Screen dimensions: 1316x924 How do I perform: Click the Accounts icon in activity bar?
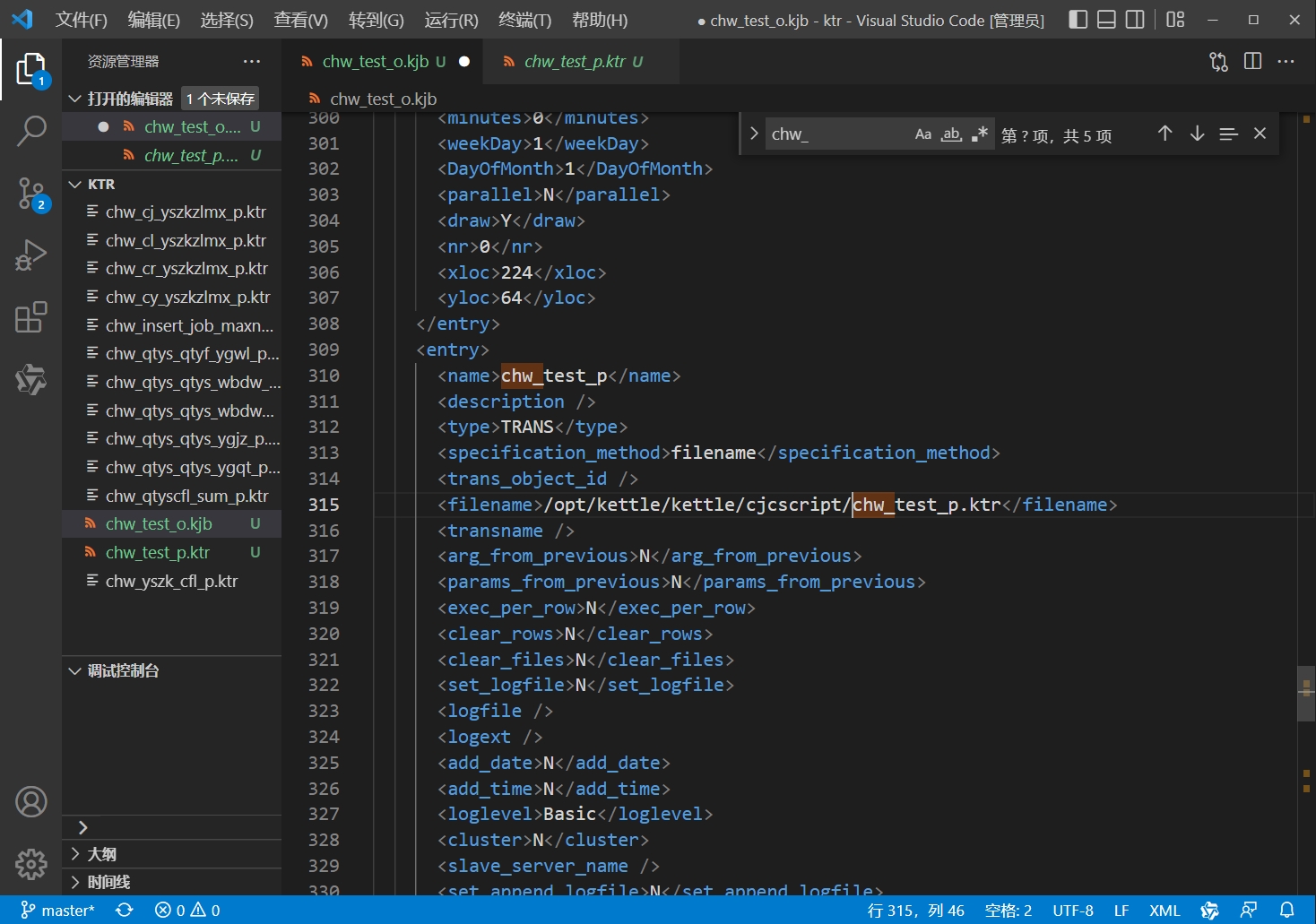coord(31,801)
